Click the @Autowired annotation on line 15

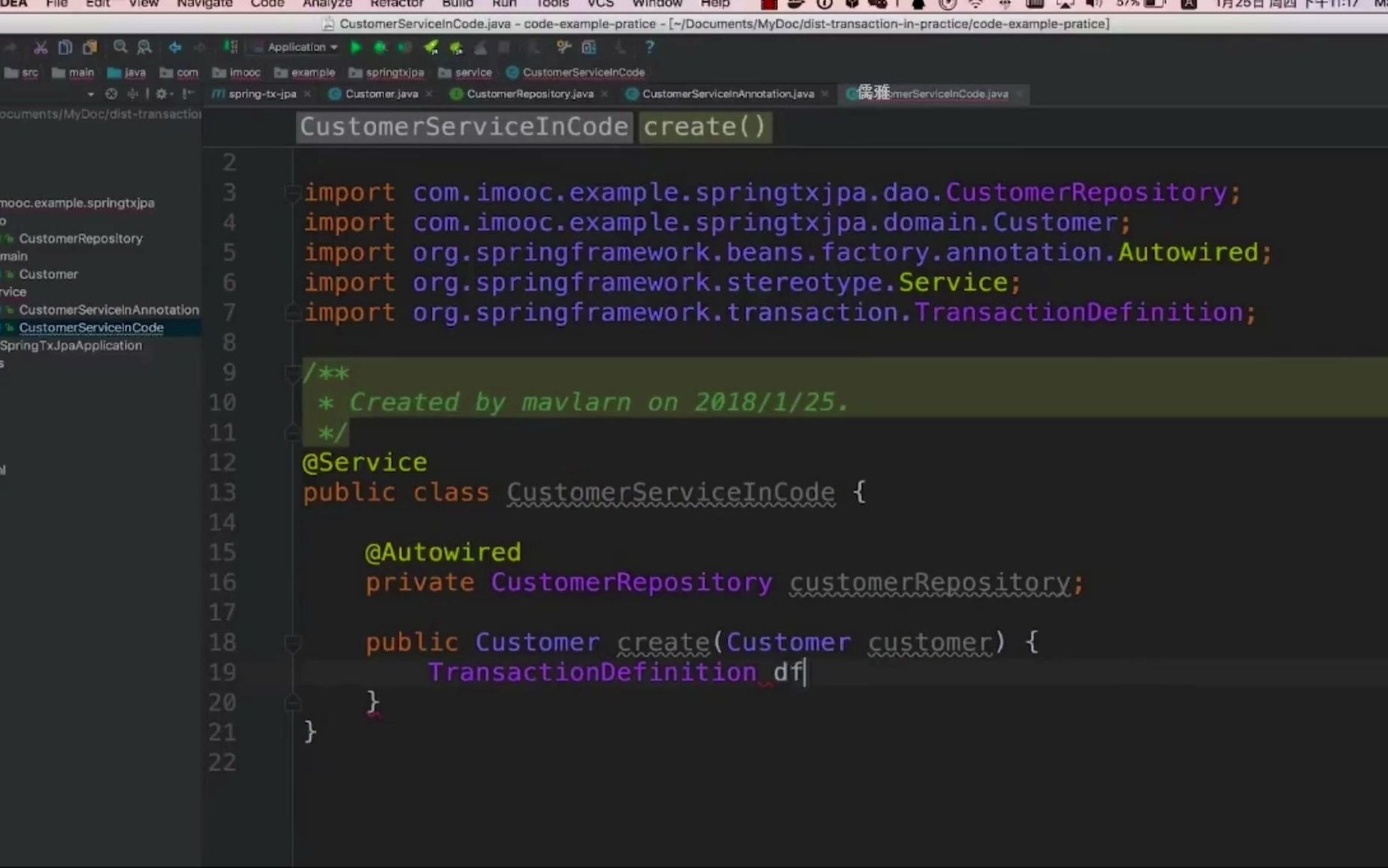tap(442, 553)
